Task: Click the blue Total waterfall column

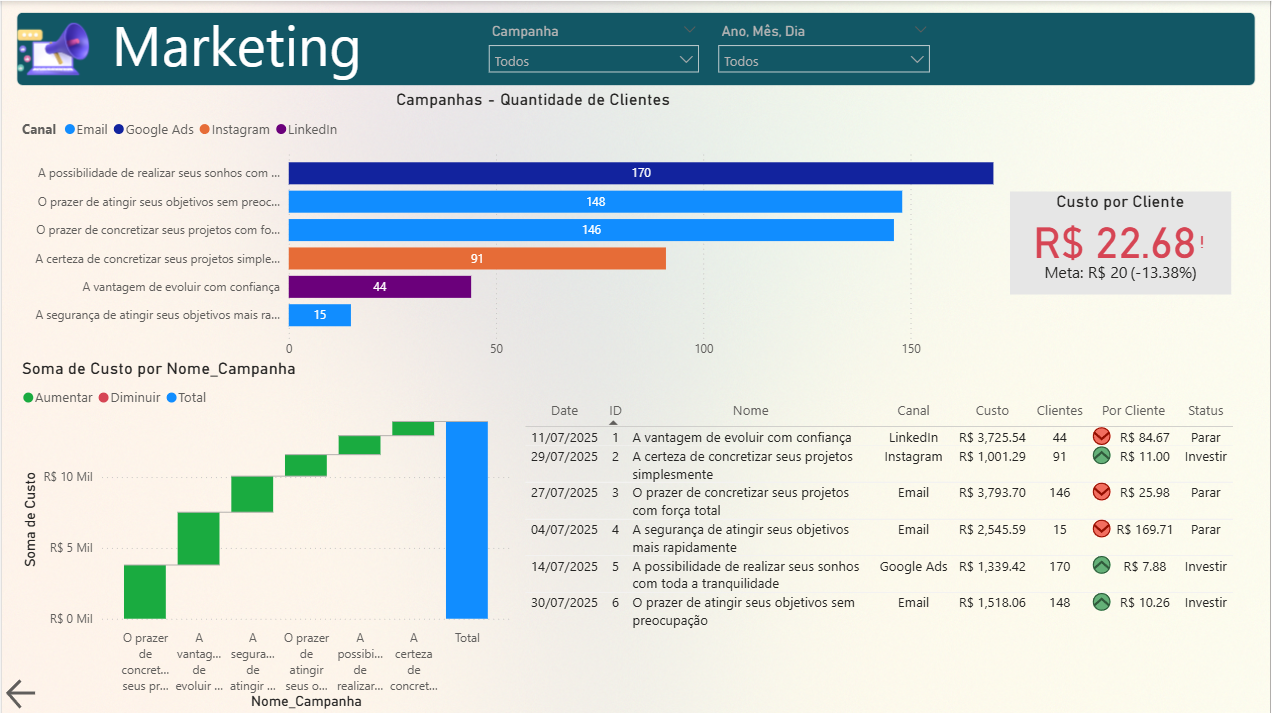Action: coord(466,519)
